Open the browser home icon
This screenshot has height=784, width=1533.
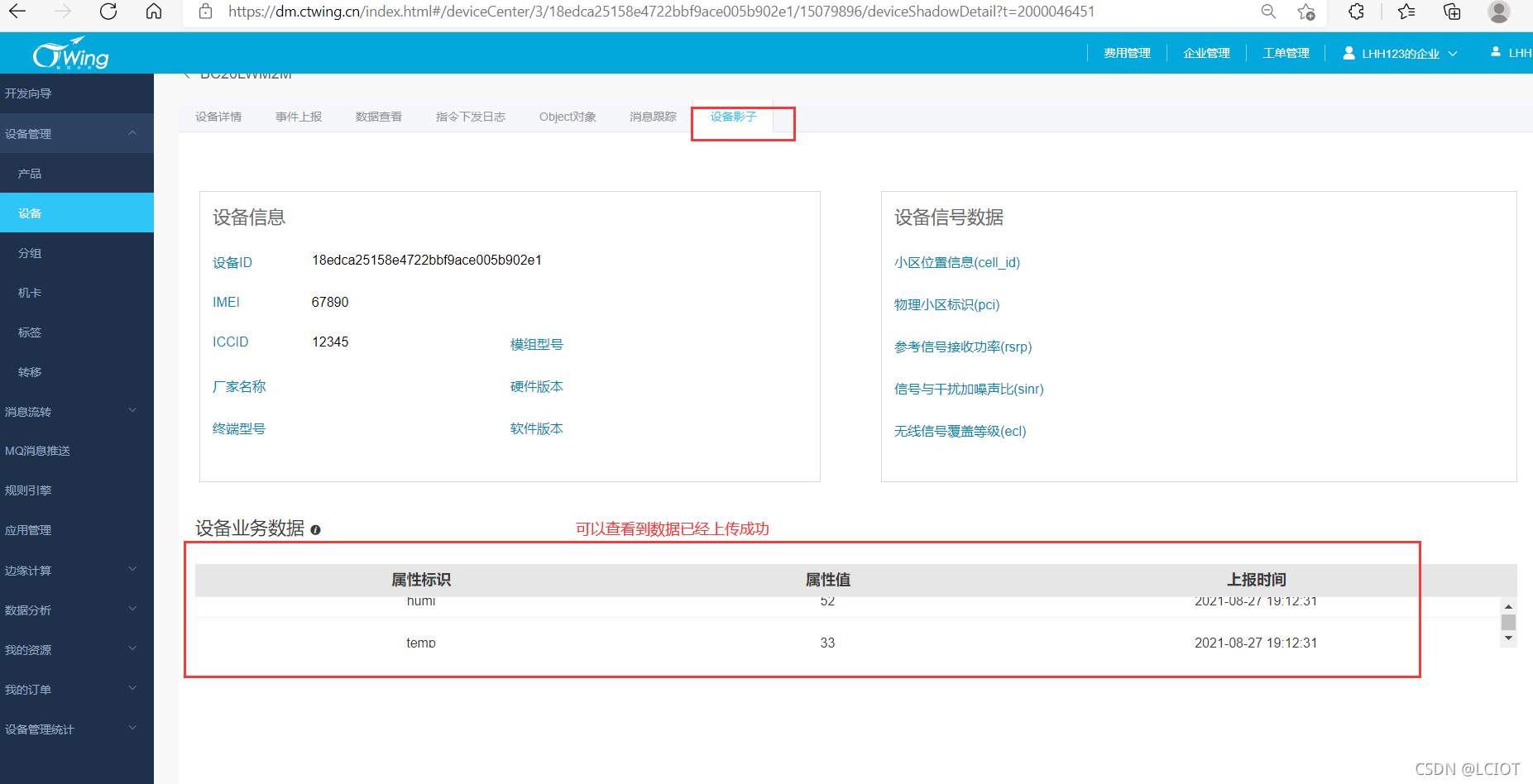click(x=154, y=12)
